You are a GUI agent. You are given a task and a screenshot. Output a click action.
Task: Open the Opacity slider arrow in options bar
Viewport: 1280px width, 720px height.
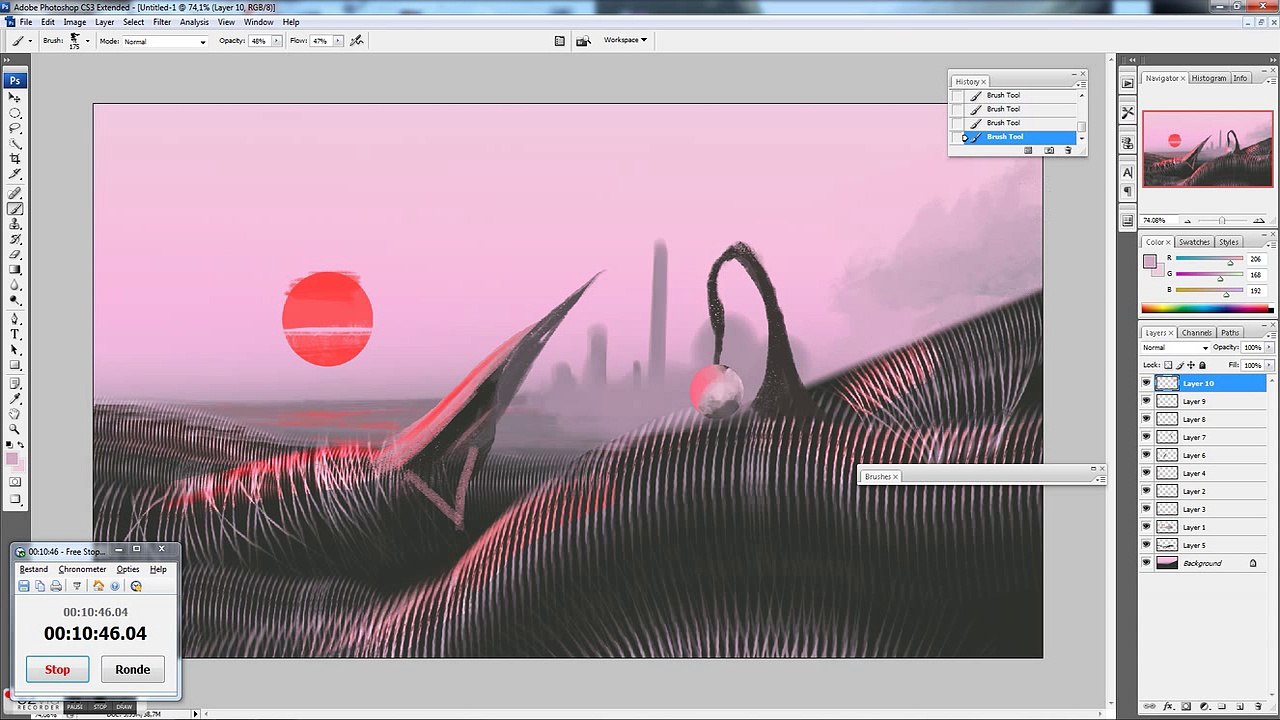click(x=276, y=41)
